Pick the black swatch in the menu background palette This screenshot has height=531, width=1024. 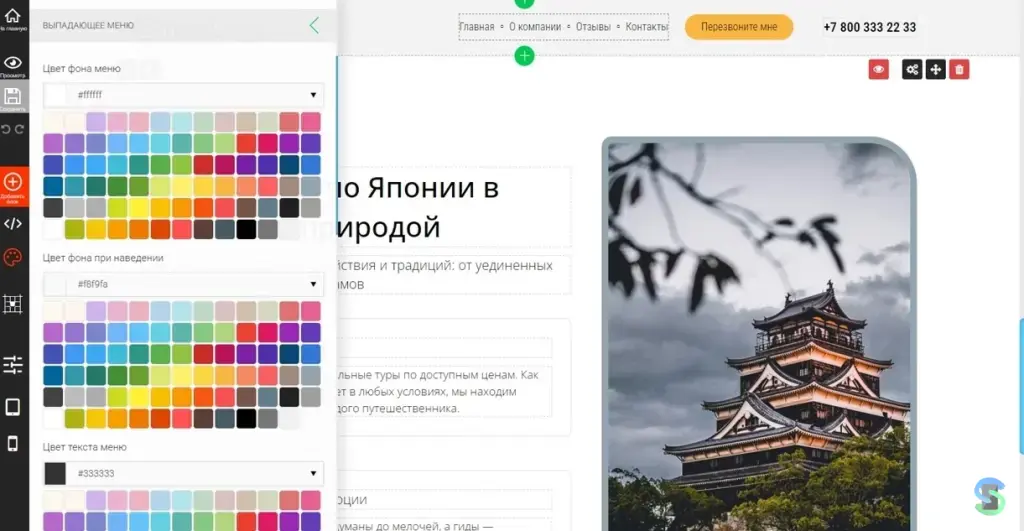[x=246, y=229]
